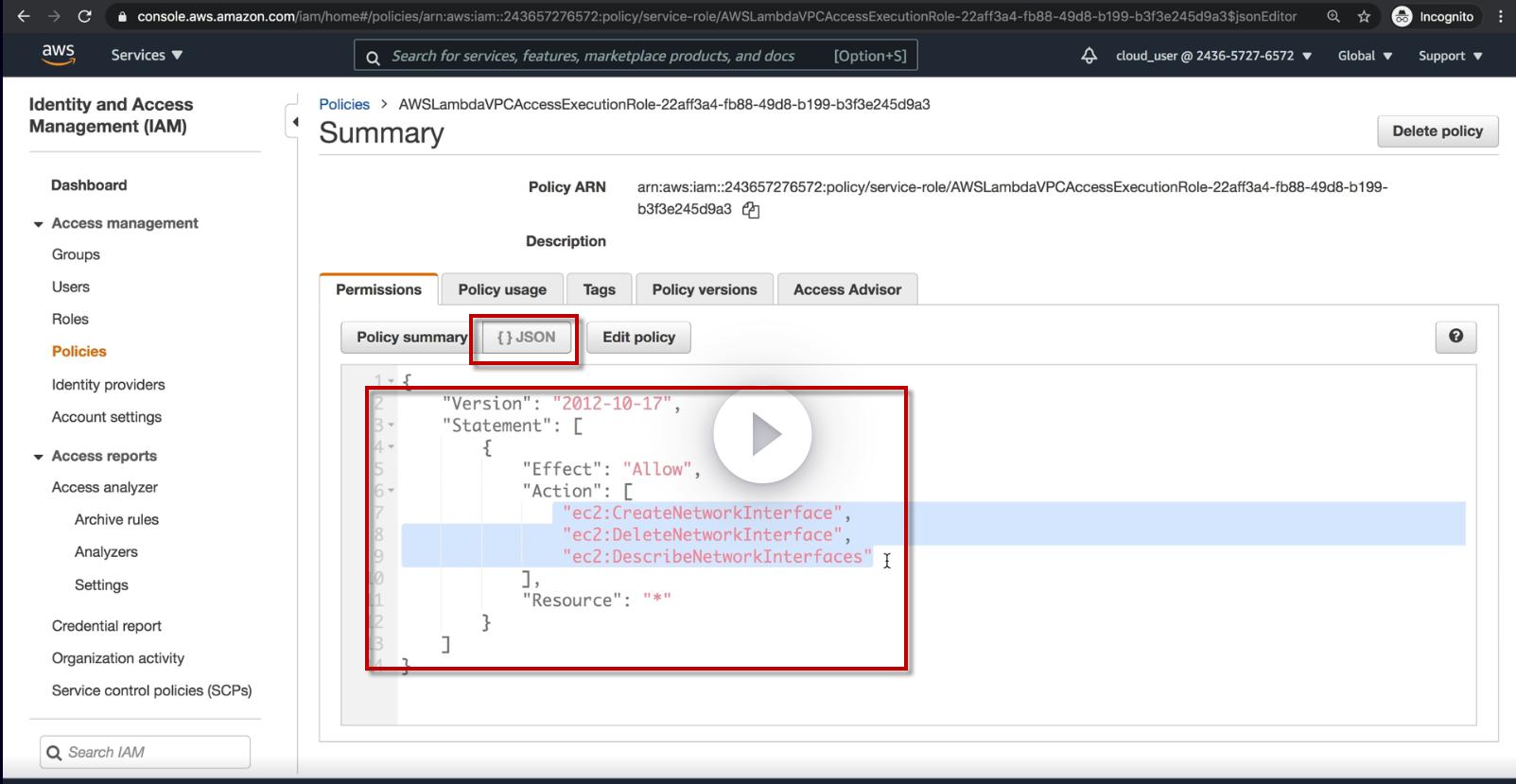Open the Global region dropdown
Screen dimensions: 1516x784
point(1365,56)
